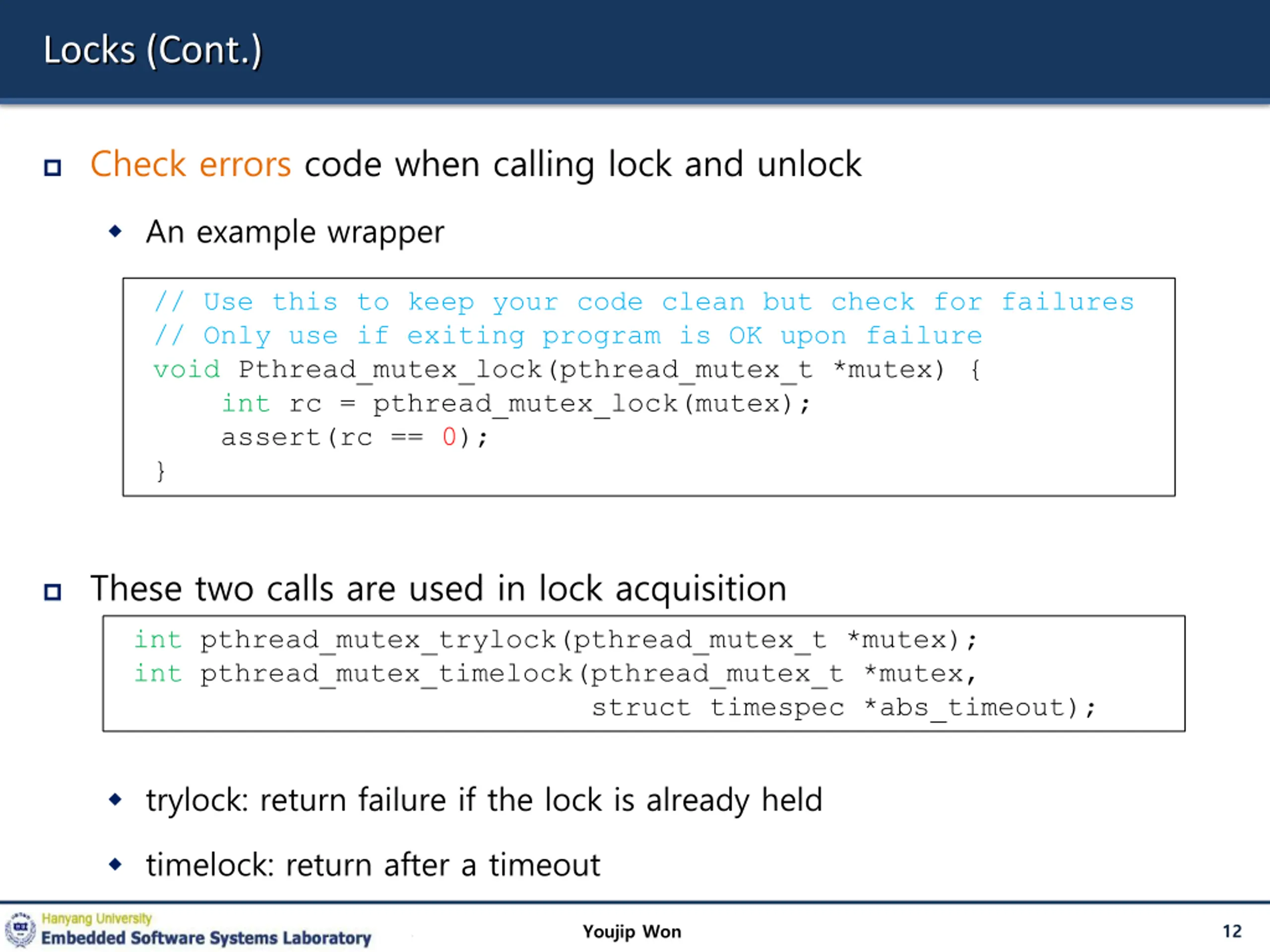
Task: Click the slide number 12
Action: (1232, 931)
